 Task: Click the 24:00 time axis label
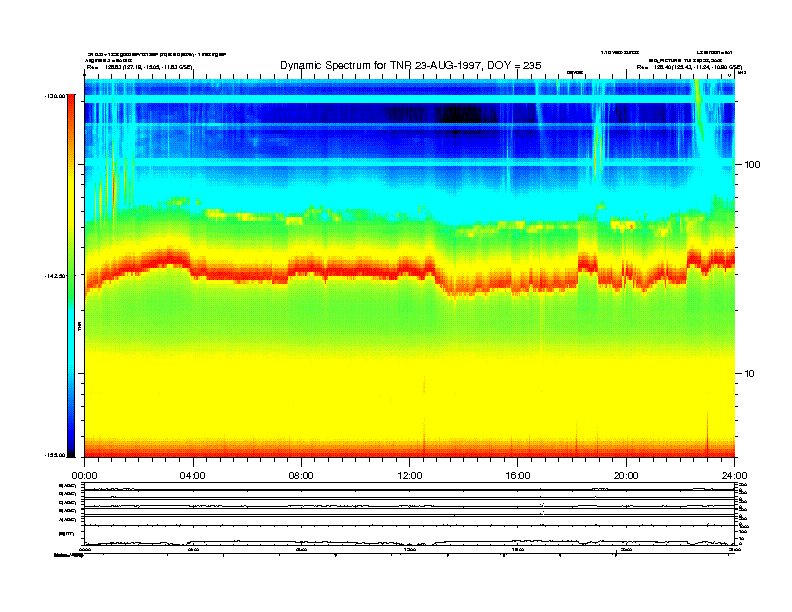734,476
